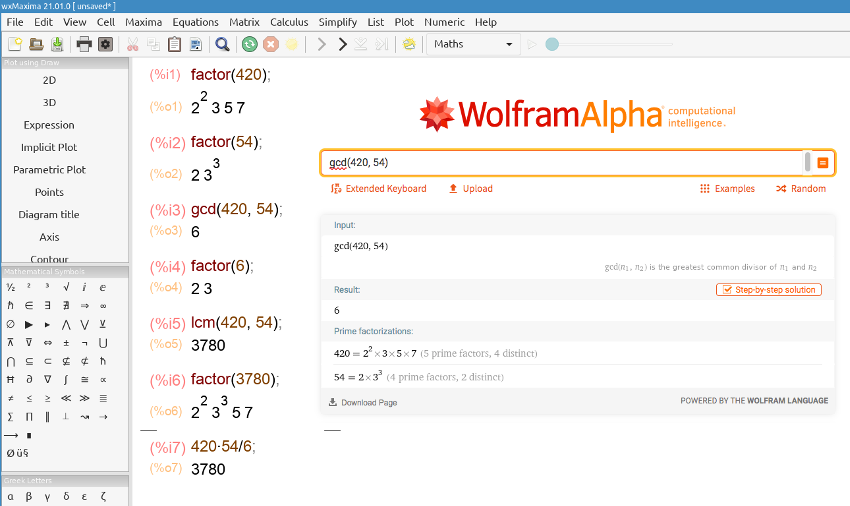
Task: Restart Maxima with the green circular arrows icon
Action: pos(249,44)
